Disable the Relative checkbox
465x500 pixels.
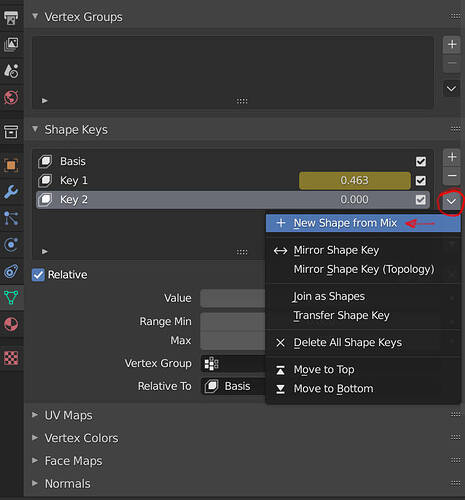pos(38,275)
